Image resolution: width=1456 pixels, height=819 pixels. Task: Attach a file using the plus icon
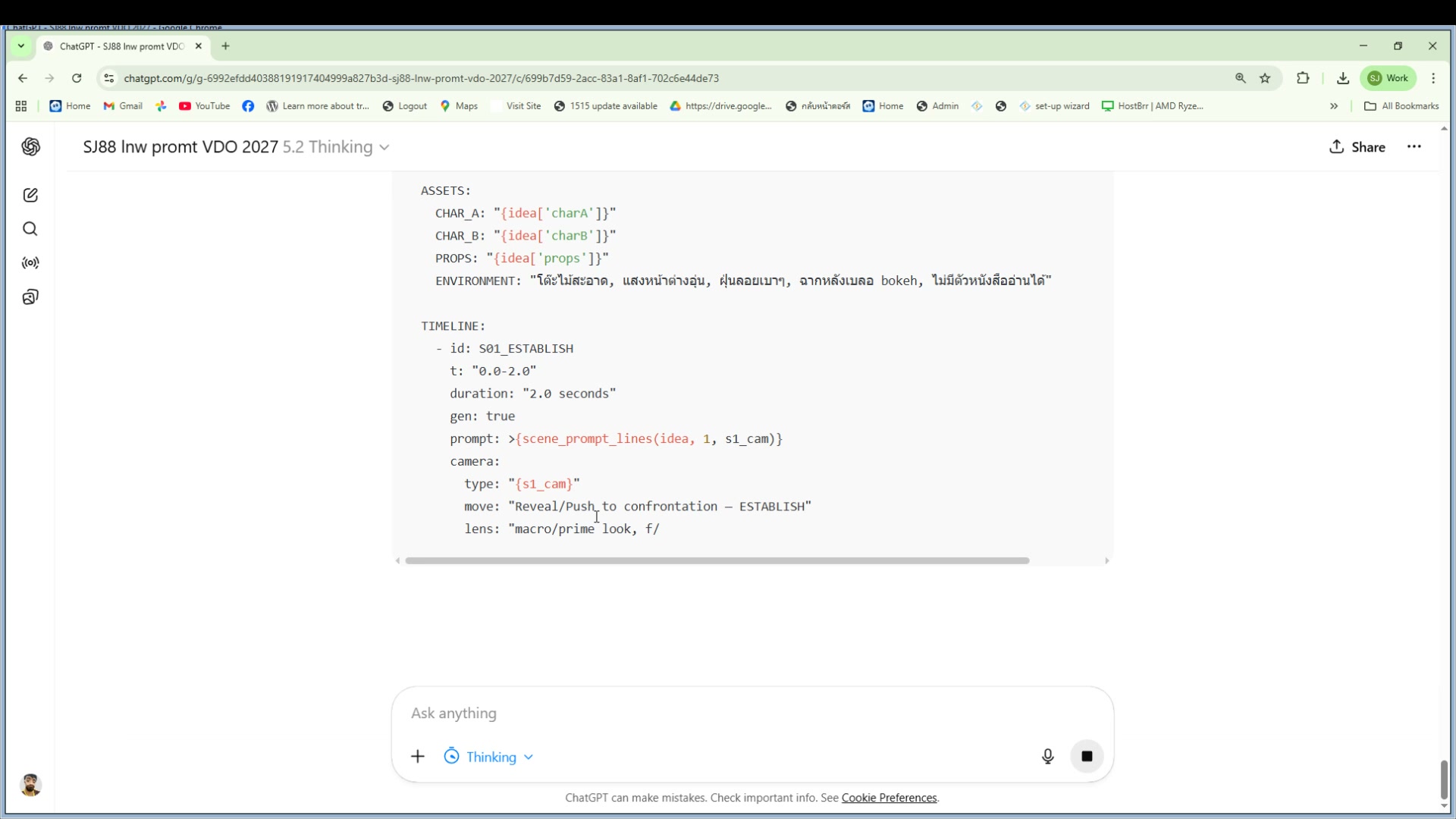pyautogui.click(x=418, y=756)
